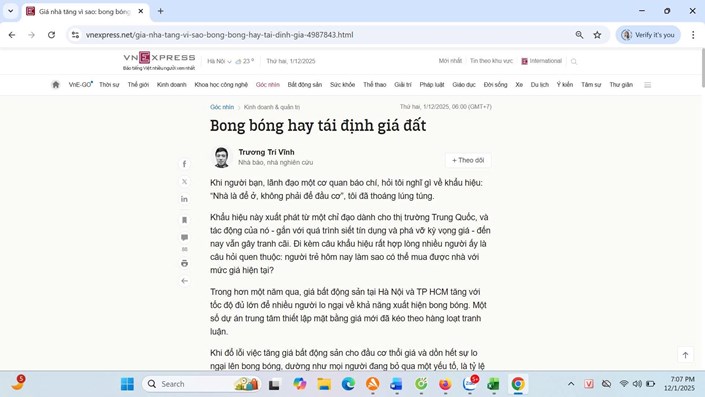Screen dimensions: 705x397
Task: Share article on X (Twitter)
Action: coord(184,182)
